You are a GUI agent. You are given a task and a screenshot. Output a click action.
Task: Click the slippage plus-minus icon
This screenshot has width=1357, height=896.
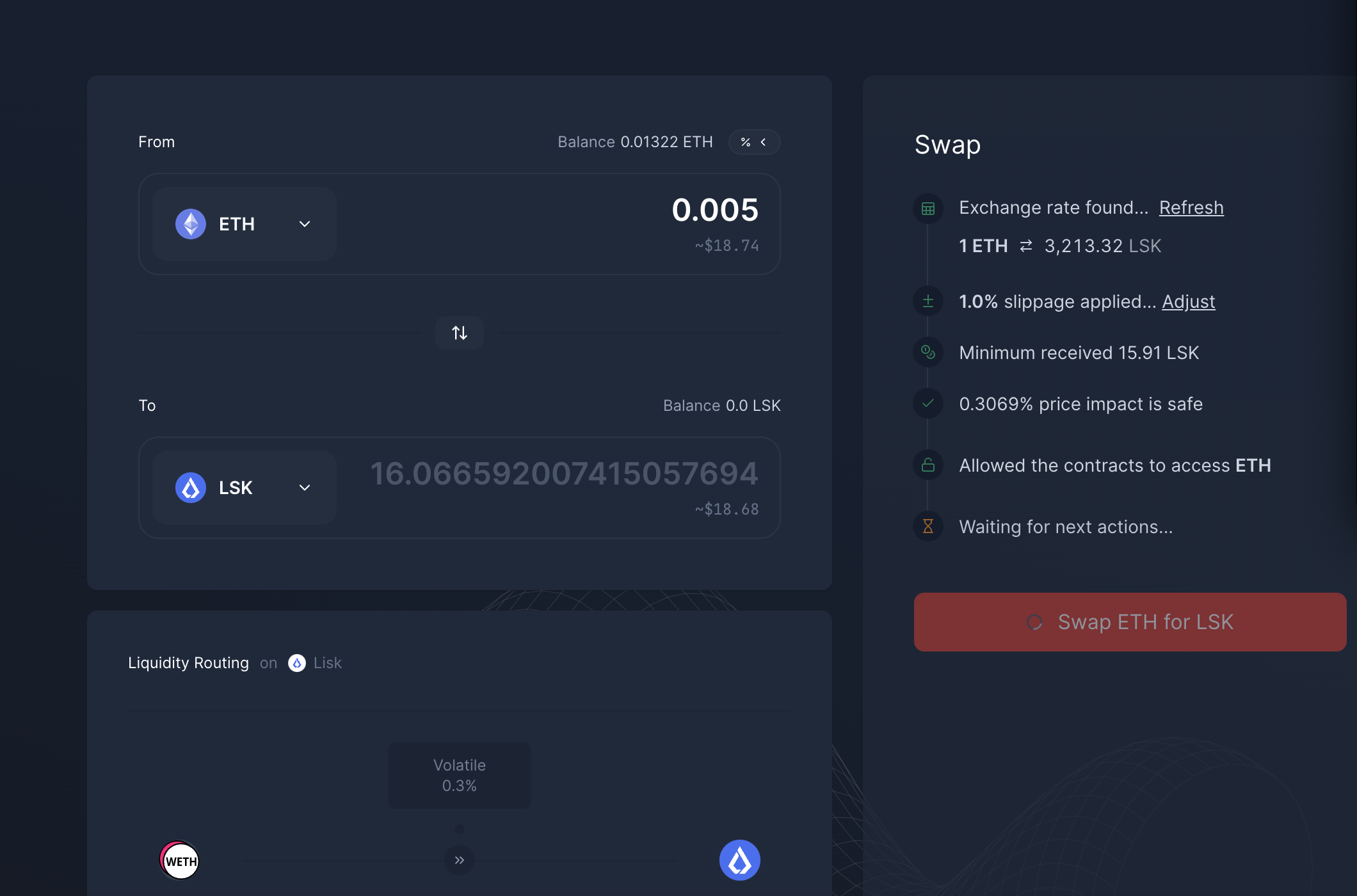click(927, 301)
